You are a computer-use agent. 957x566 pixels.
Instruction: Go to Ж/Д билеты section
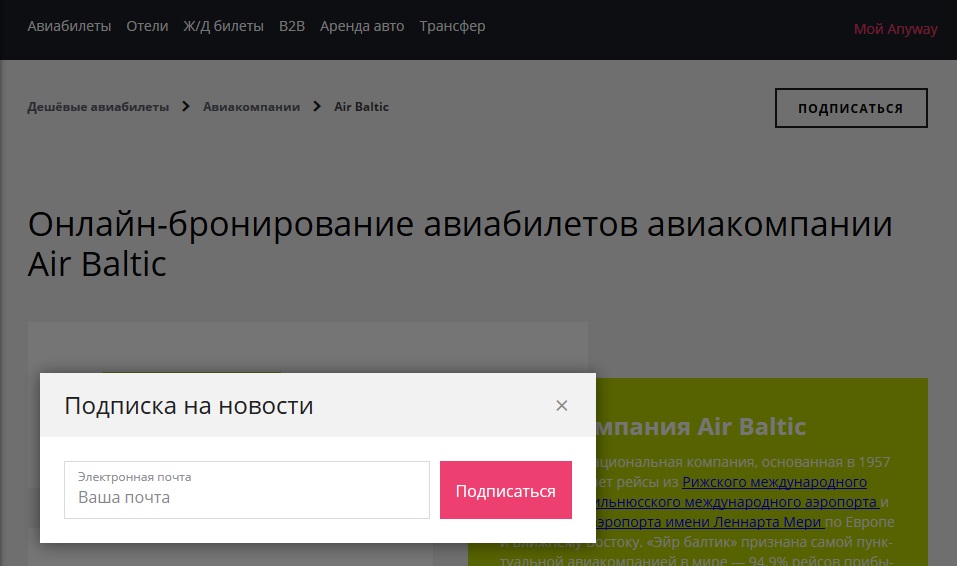point(223,26)
